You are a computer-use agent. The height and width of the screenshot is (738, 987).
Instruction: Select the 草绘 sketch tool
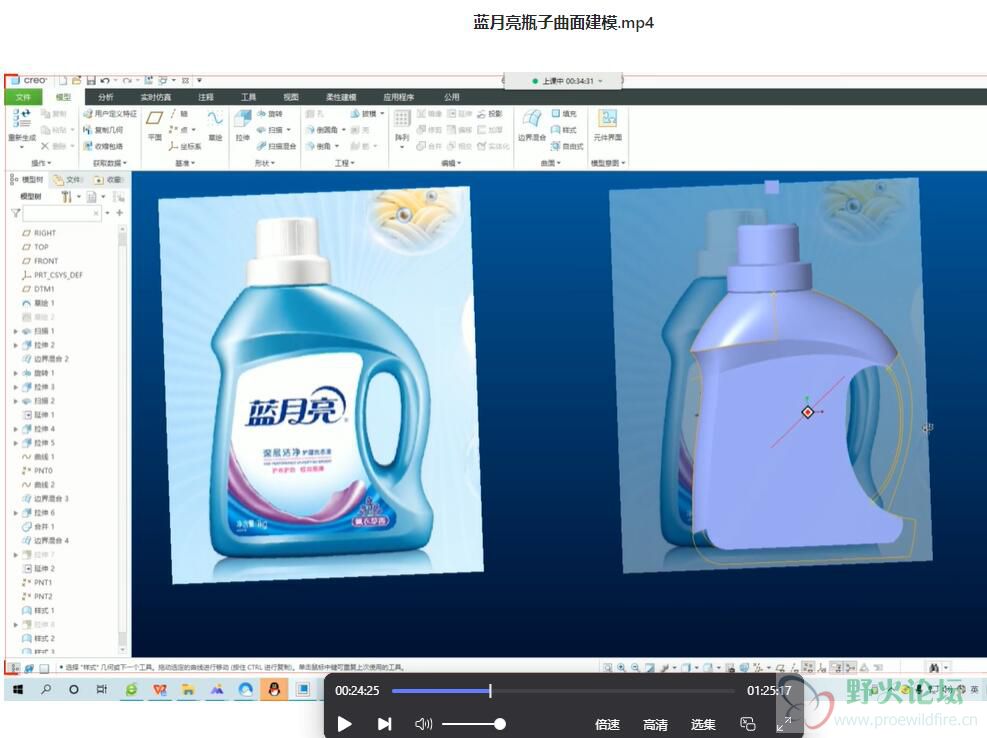[215, 125]
